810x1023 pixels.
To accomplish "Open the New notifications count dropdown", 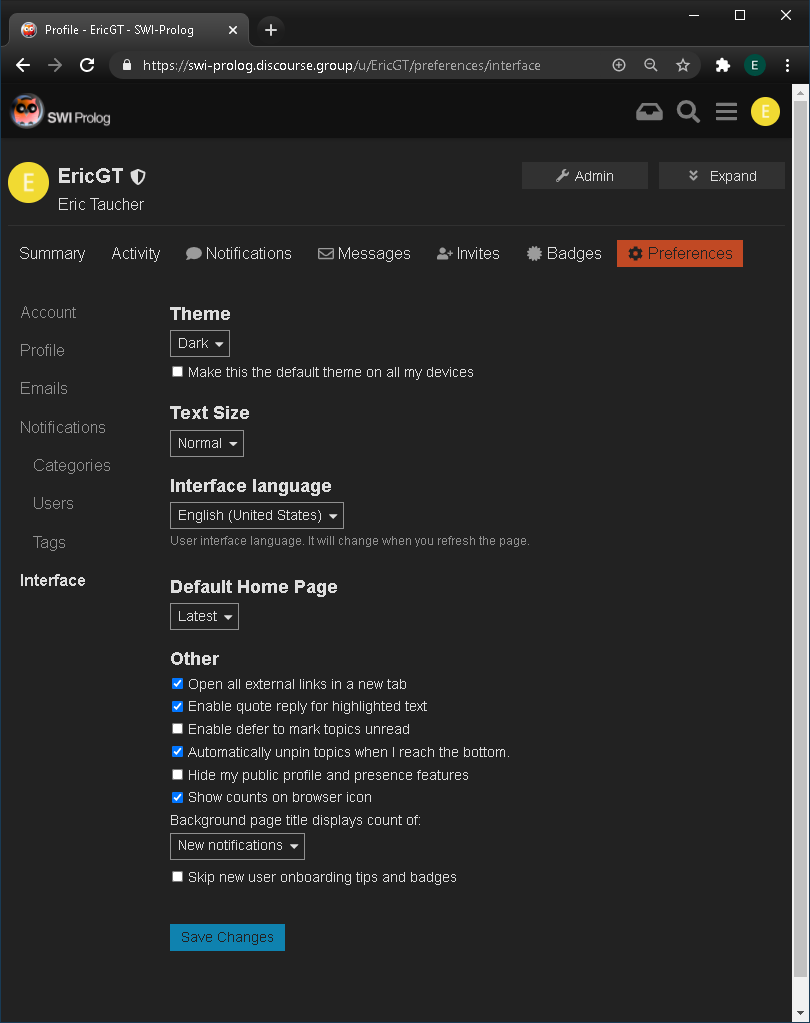I will pos(237,846).
